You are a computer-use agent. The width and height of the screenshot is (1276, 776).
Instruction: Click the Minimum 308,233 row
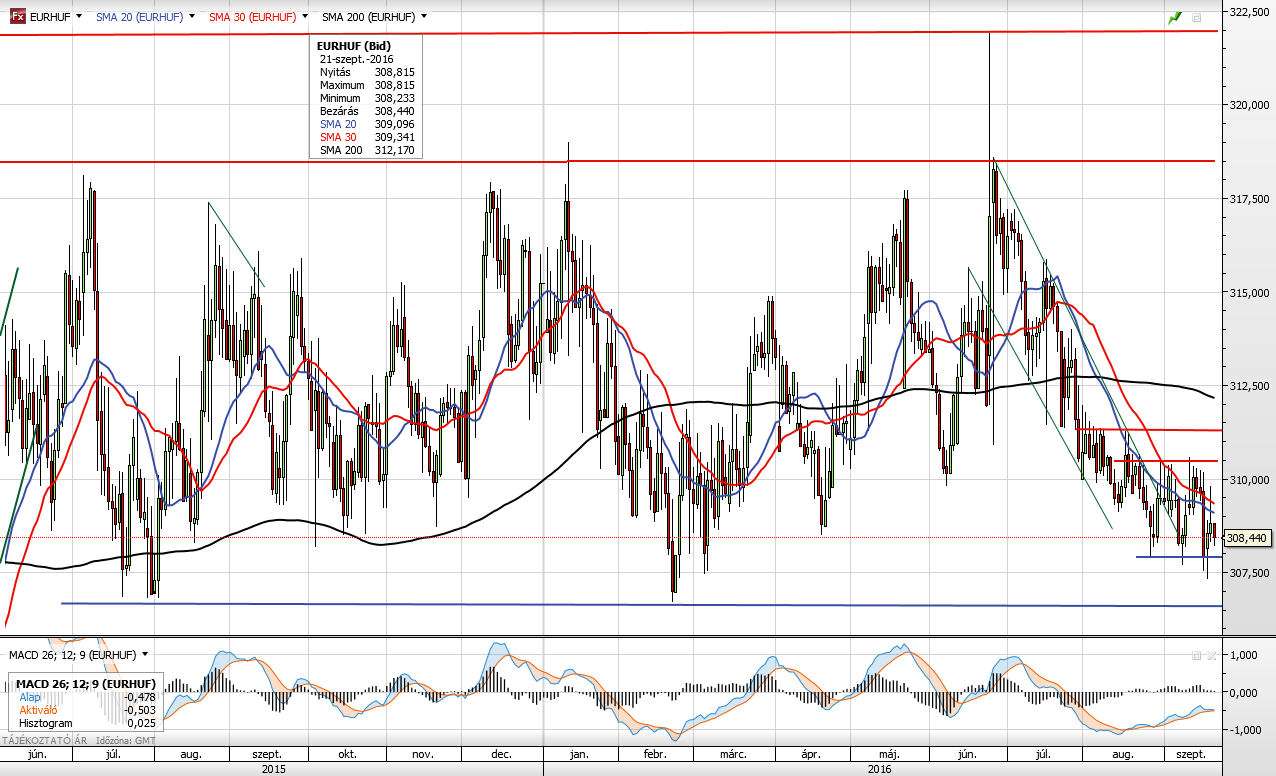click(367, 99)
